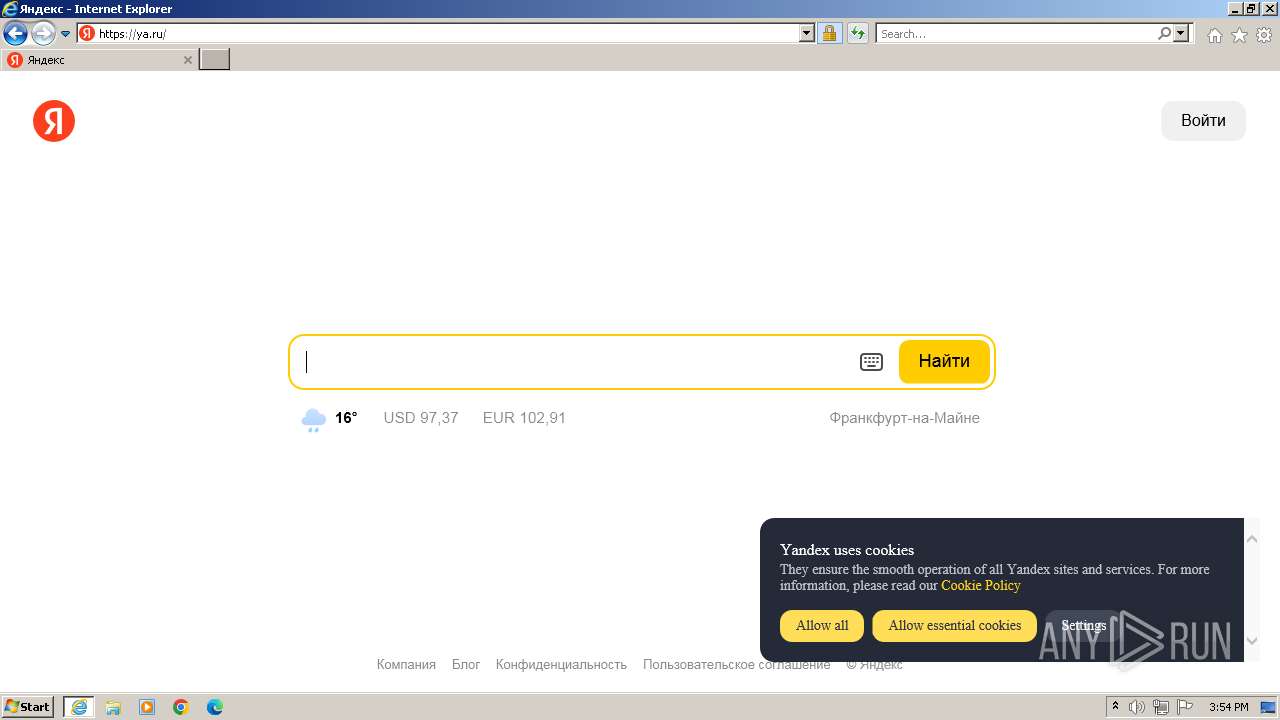Screen dimensions: 1280x720
Task: Click the Allow essential cookies button
Action: tap(955, 626)
